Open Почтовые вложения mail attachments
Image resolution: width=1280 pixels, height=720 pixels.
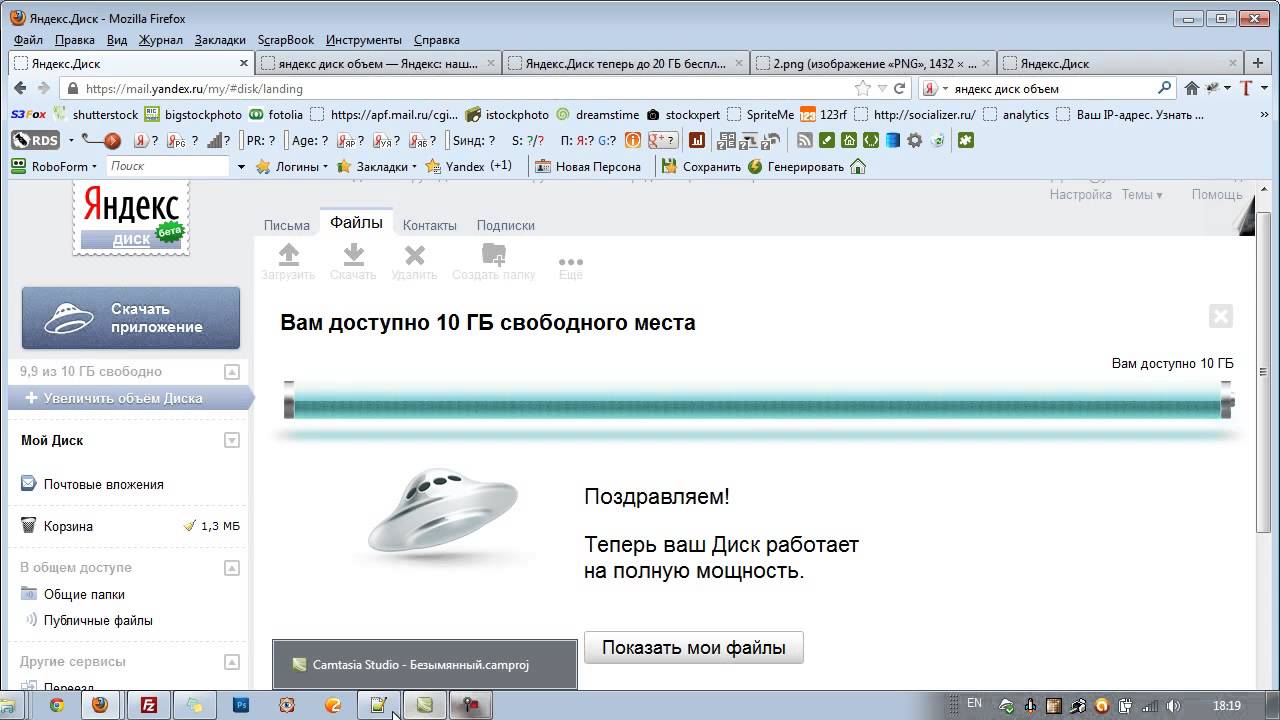click(x=103, y=484)
